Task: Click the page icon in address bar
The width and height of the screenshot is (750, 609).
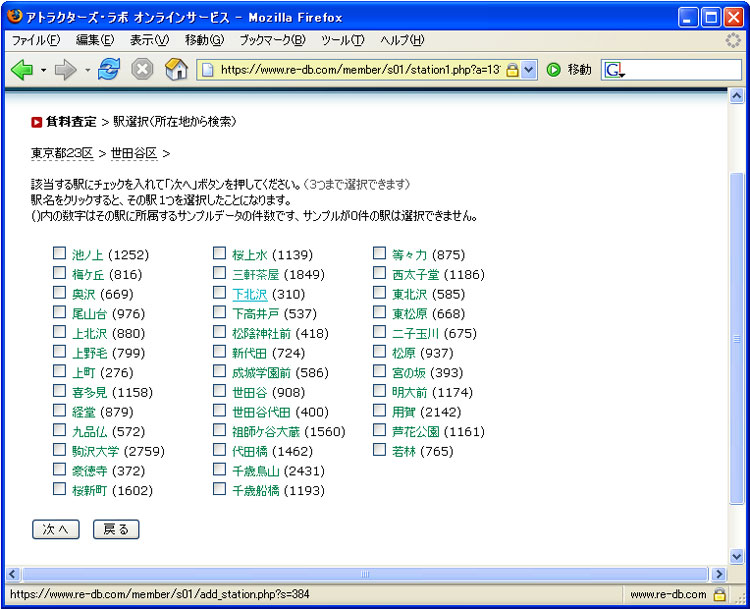Action: [208, 70]
